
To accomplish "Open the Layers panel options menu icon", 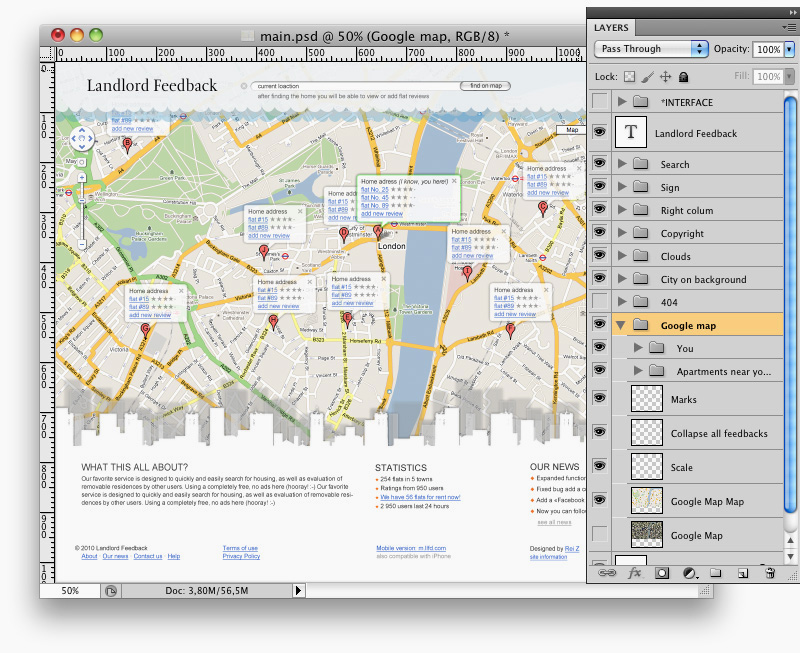I will tap(788, 27).
